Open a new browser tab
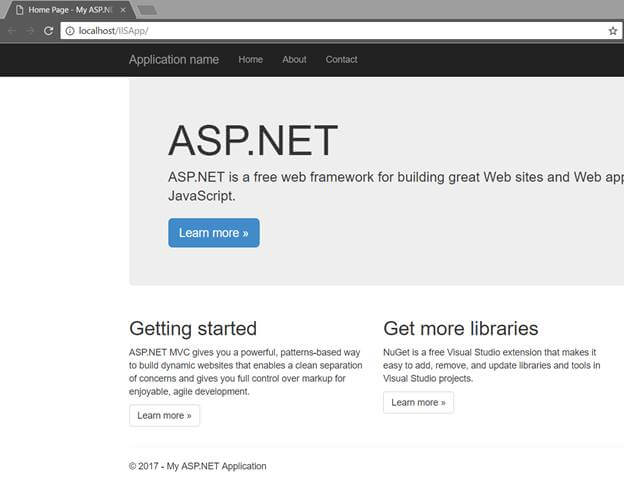Viewport: 624px width, 485px height. point(147,10)
